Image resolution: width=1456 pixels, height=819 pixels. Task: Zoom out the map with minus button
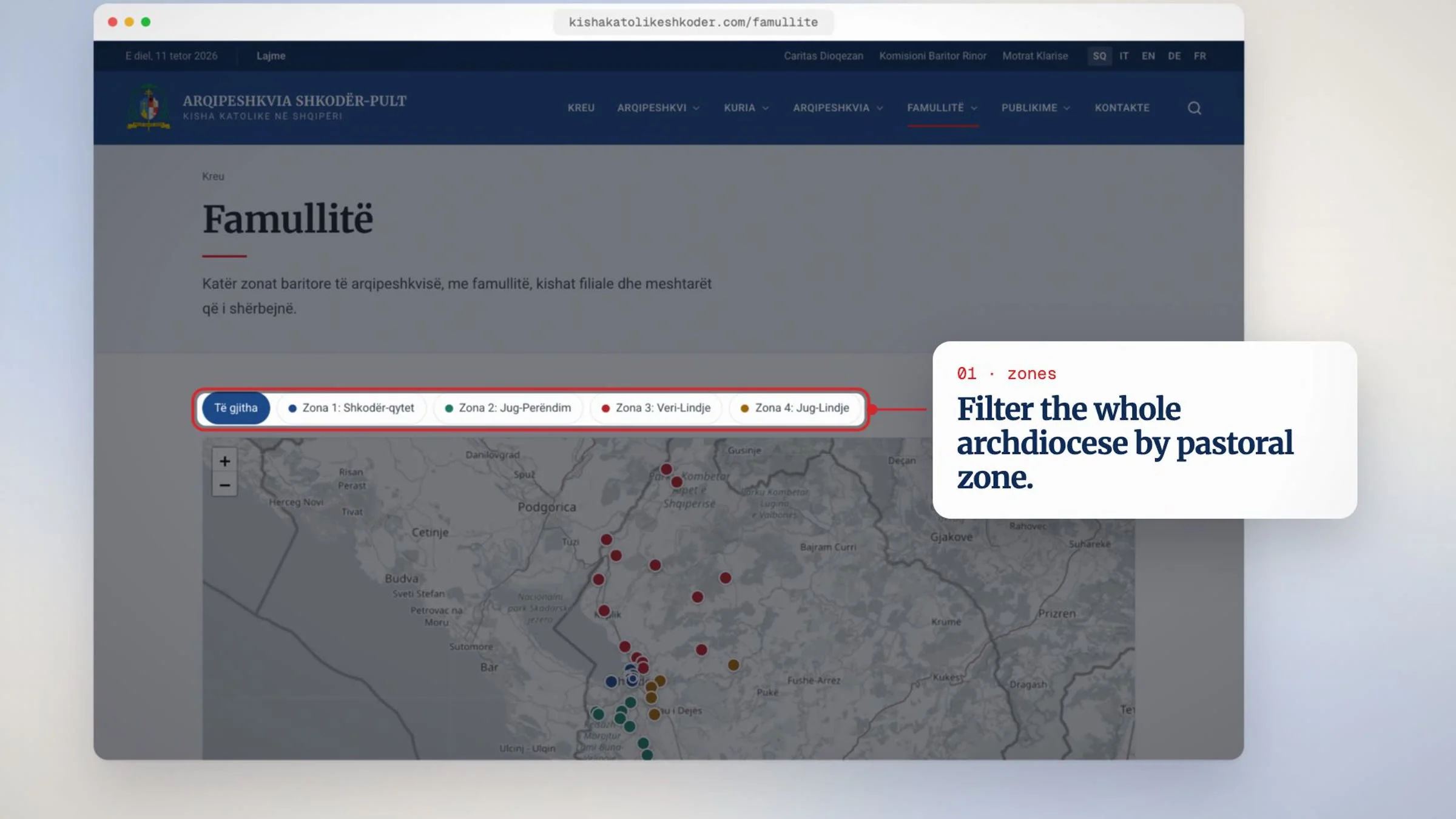[x=224, y=485]
